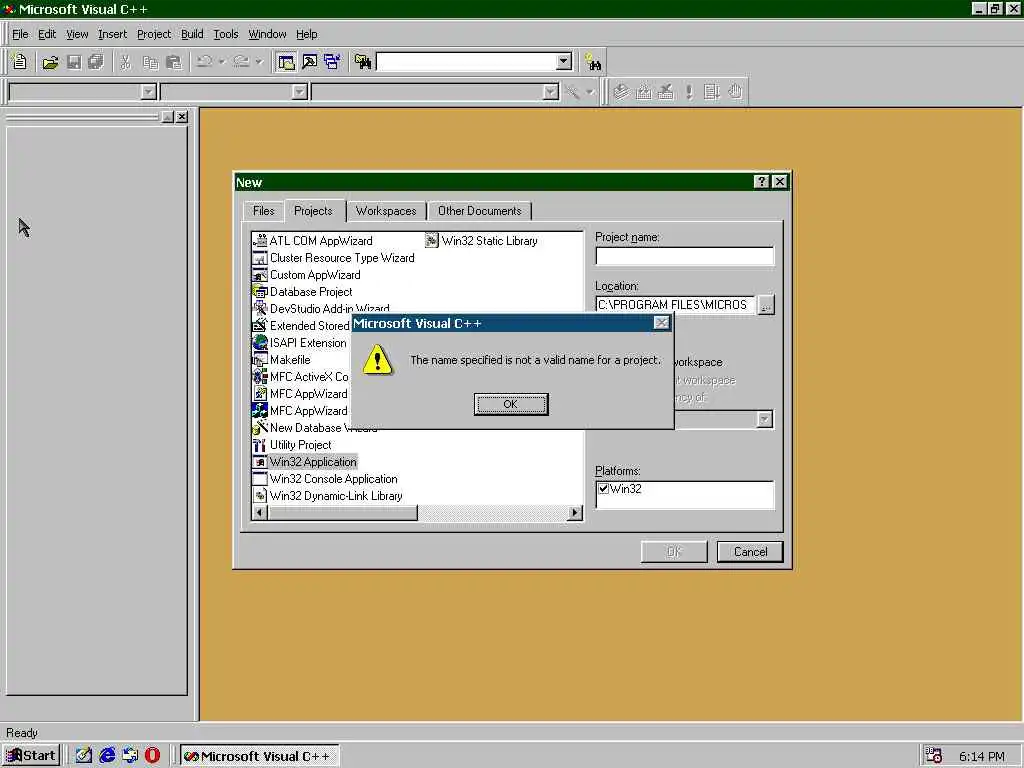Viewport: 1024px width, 768px height.
Task: Open the Build menu
Action: pyautogui.click(x=192, y=34)
